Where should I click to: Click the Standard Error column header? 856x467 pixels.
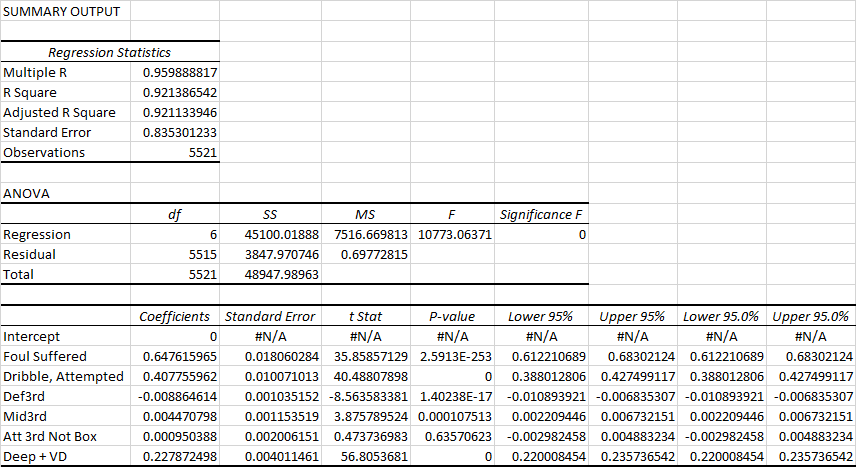point(271,316)
